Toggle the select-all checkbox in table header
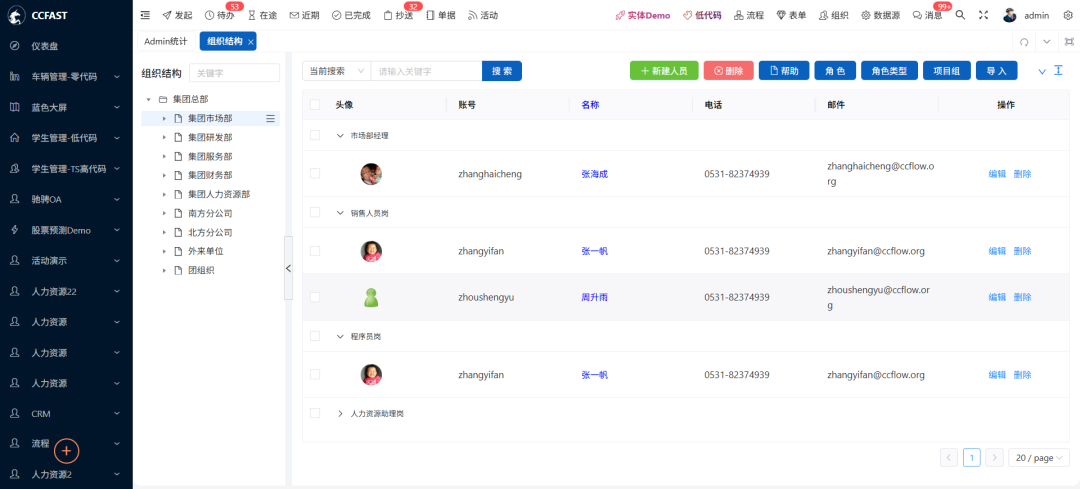Viewport: 1080px width, 489px height. (x=315, y=105)
